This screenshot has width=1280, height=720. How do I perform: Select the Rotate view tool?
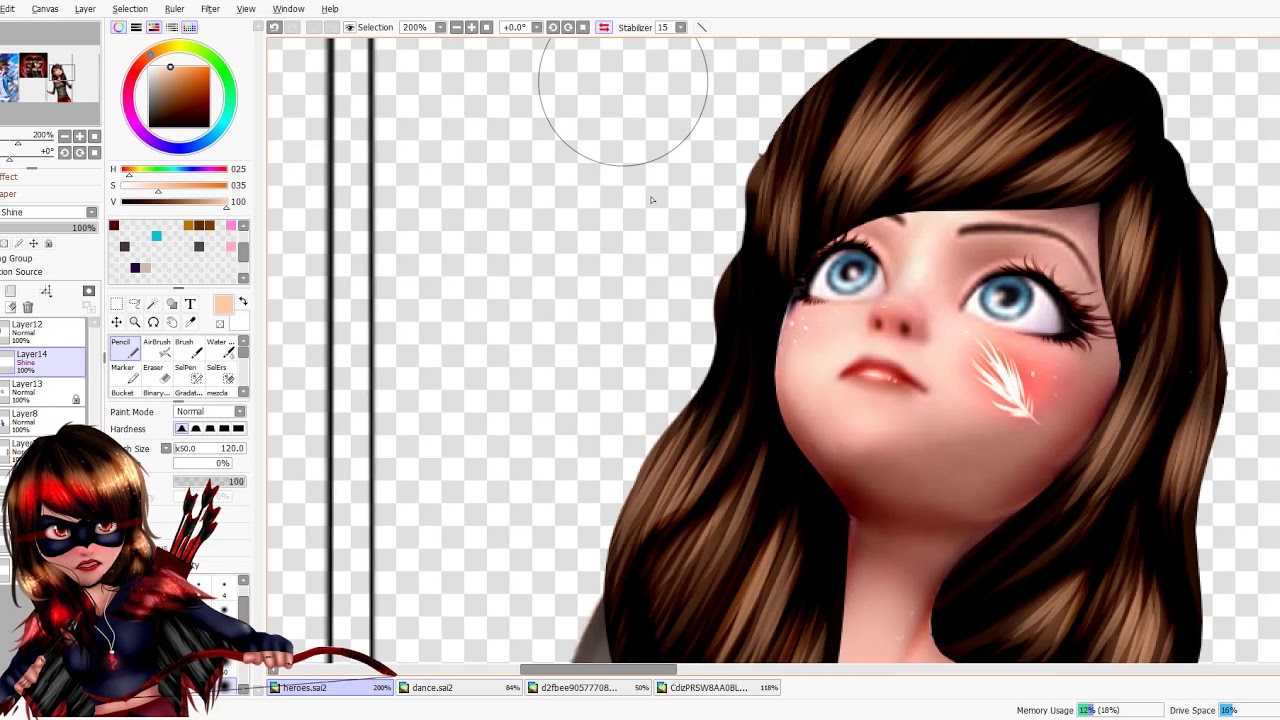tap(153, 322)
